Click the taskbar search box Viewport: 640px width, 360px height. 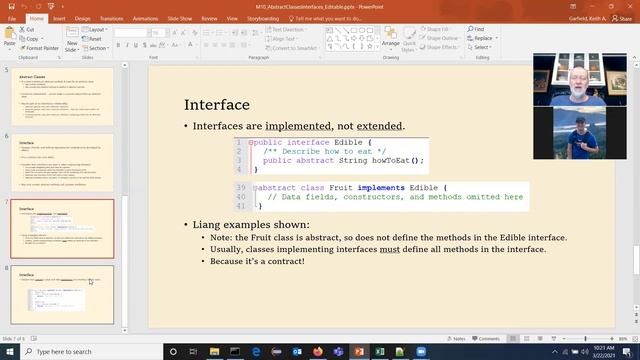pyautogui.click(x=91, y=351)
